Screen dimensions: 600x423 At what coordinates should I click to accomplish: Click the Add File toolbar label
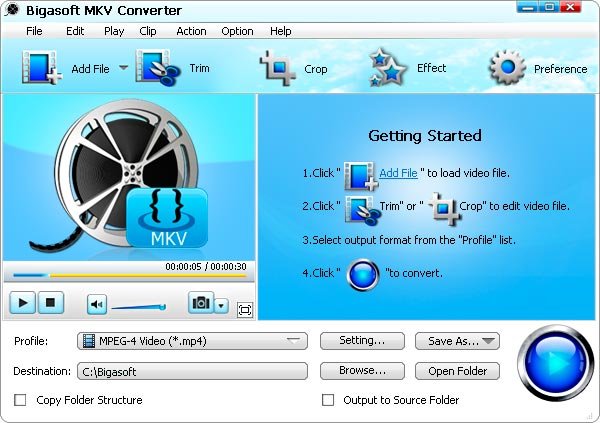coord(90,69)
